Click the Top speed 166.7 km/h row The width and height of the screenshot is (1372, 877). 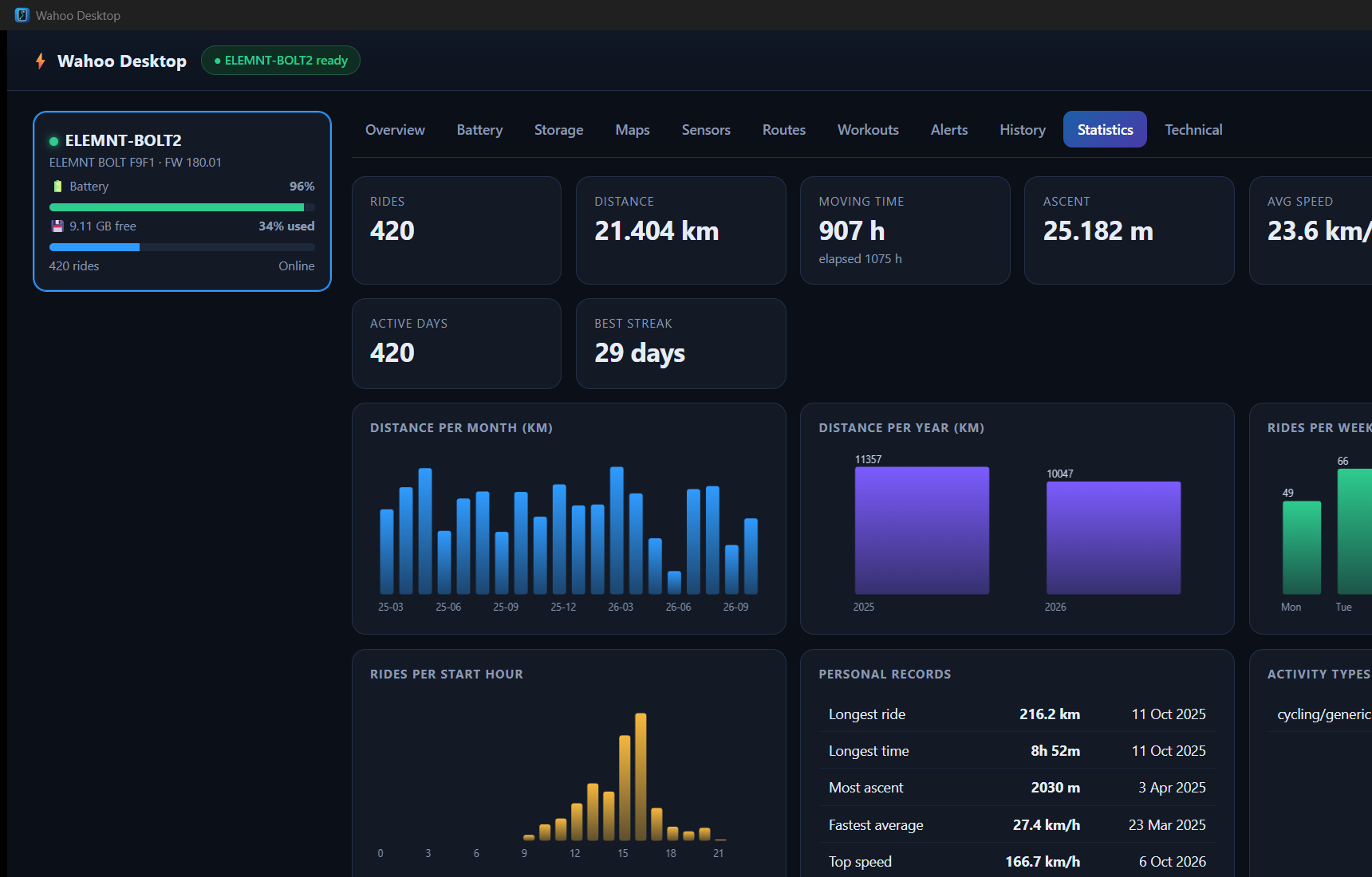[x=1017, y=862]
